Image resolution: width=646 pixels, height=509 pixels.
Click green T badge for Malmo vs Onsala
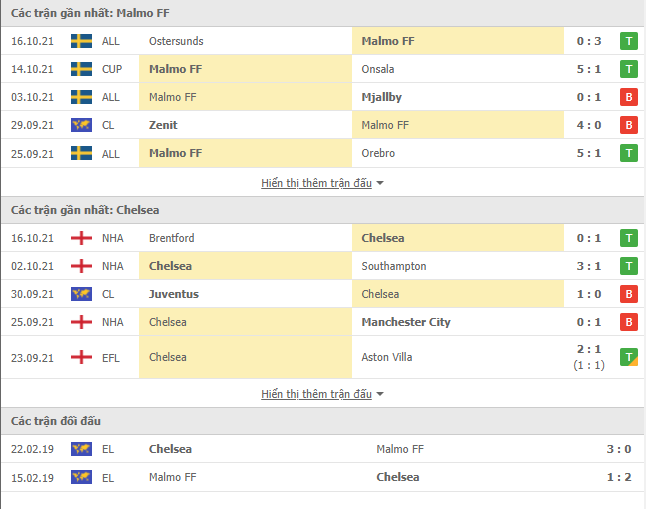tap(629, 69)
